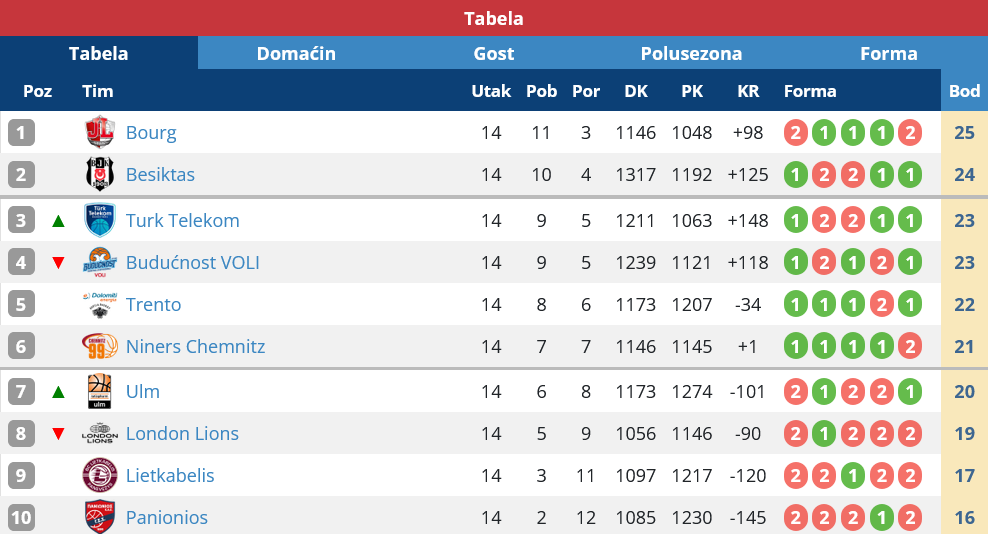
Task: Show the Forma tab
Action: click(x=889, y=53)
